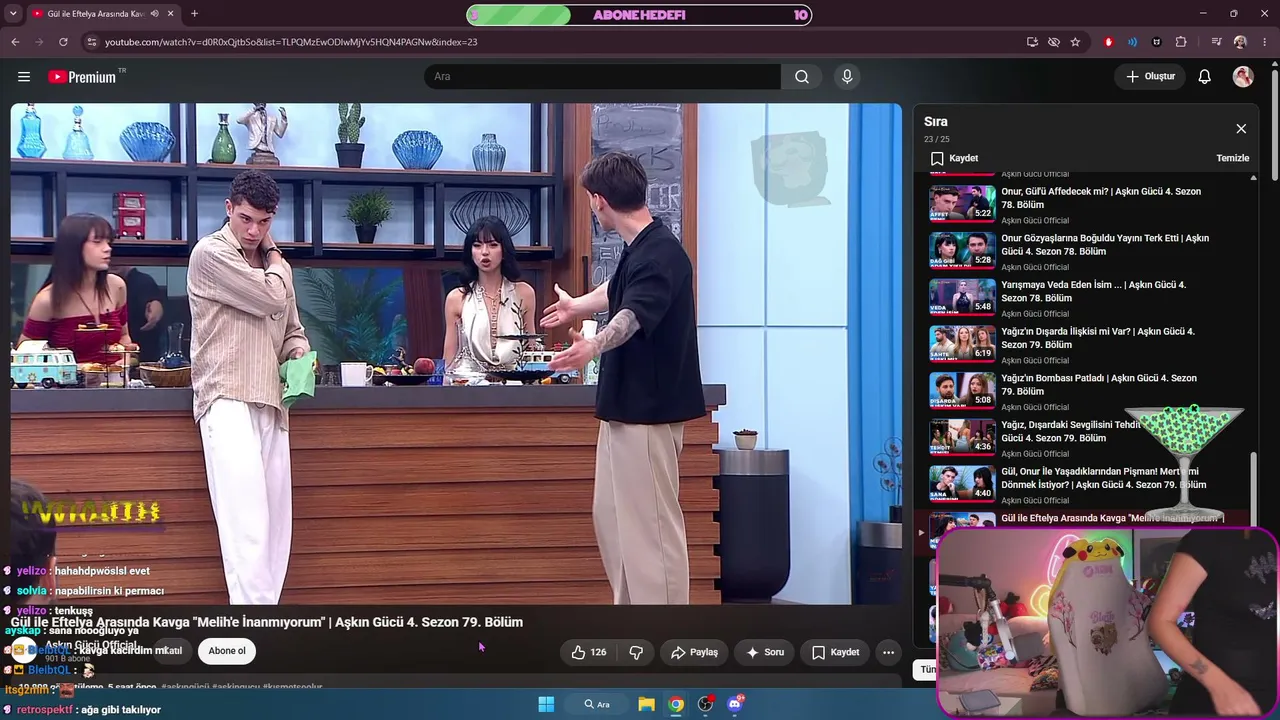Install the app via address bar icon

(x=1032, y=42)
